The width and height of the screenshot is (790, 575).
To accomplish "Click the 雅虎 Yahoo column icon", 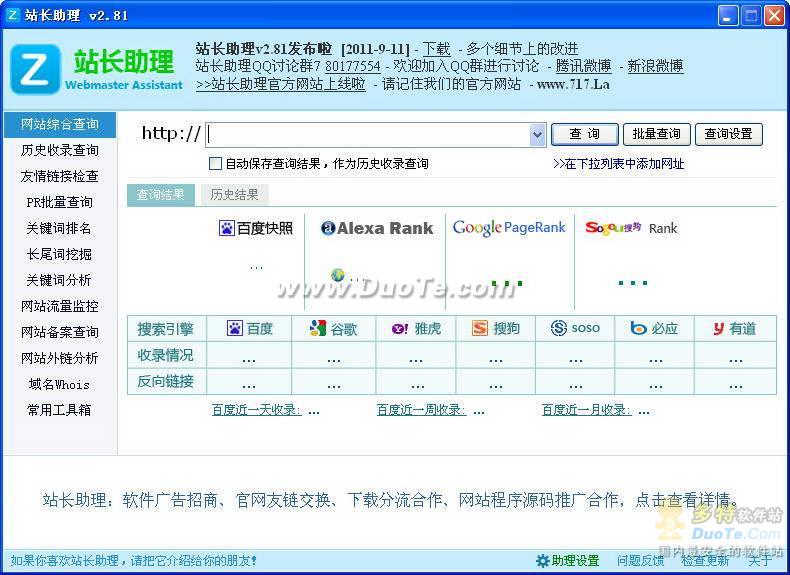I will [x=400, y=329].
